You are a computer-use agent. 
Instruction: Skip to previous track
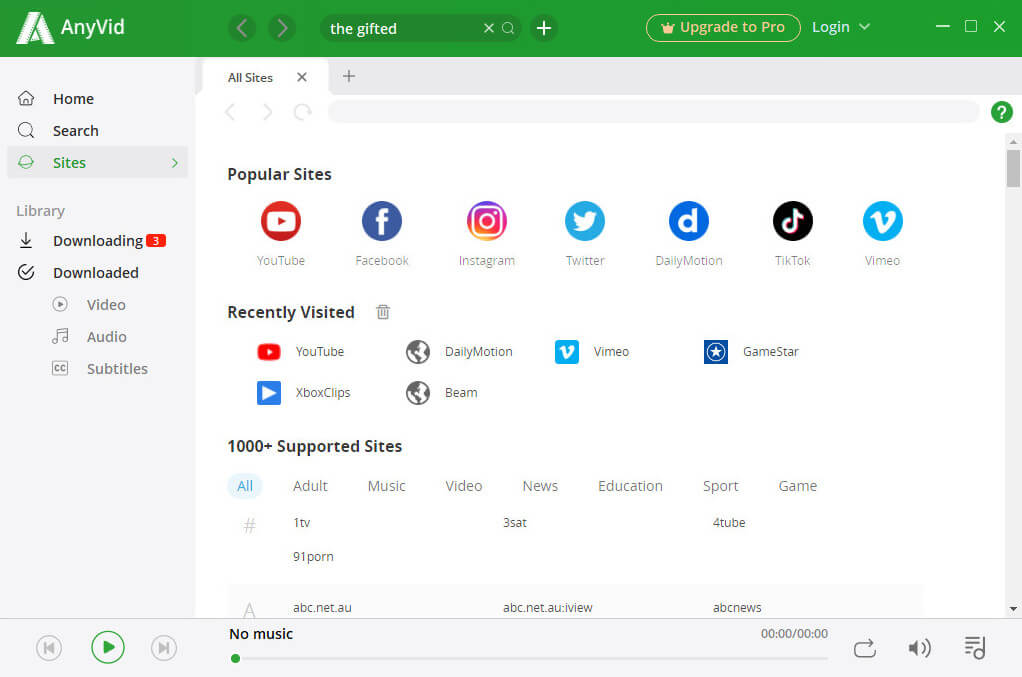click(x=49, y=648)
